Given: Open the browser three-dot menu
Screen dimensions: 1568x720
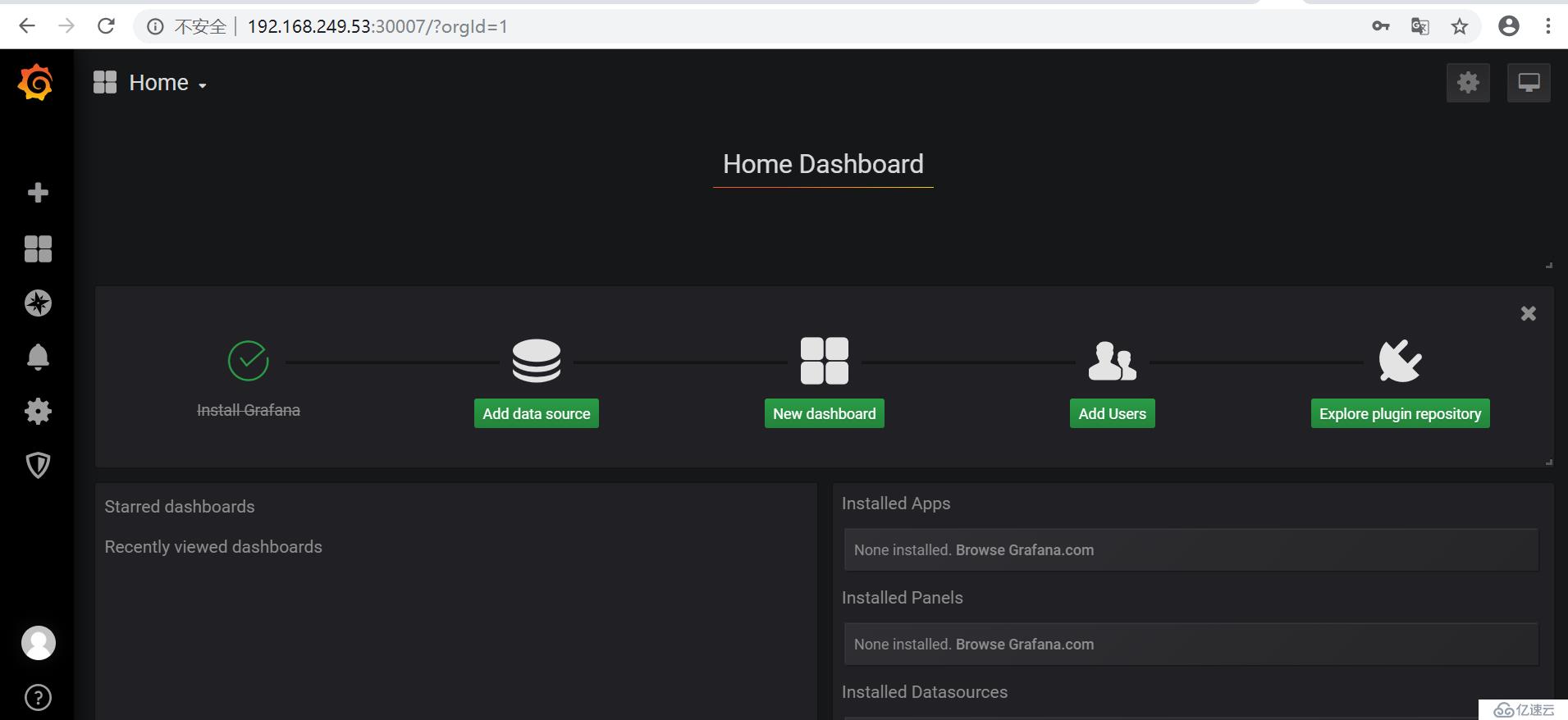Looking at the screenshot, I should 1548,26.
